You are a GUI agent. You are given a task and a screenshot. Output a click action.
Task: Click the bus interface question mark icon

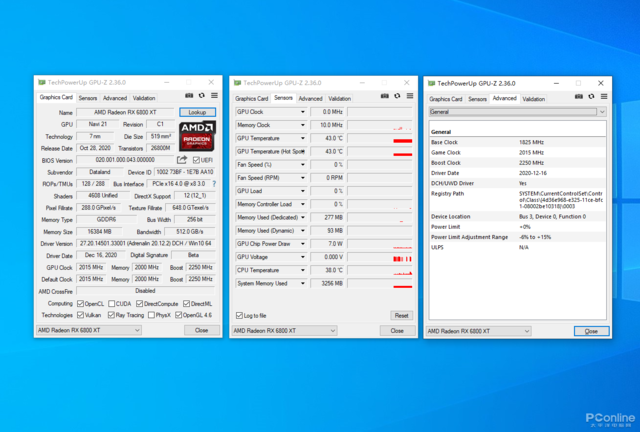pyautogui.click(x=214, y=184)
